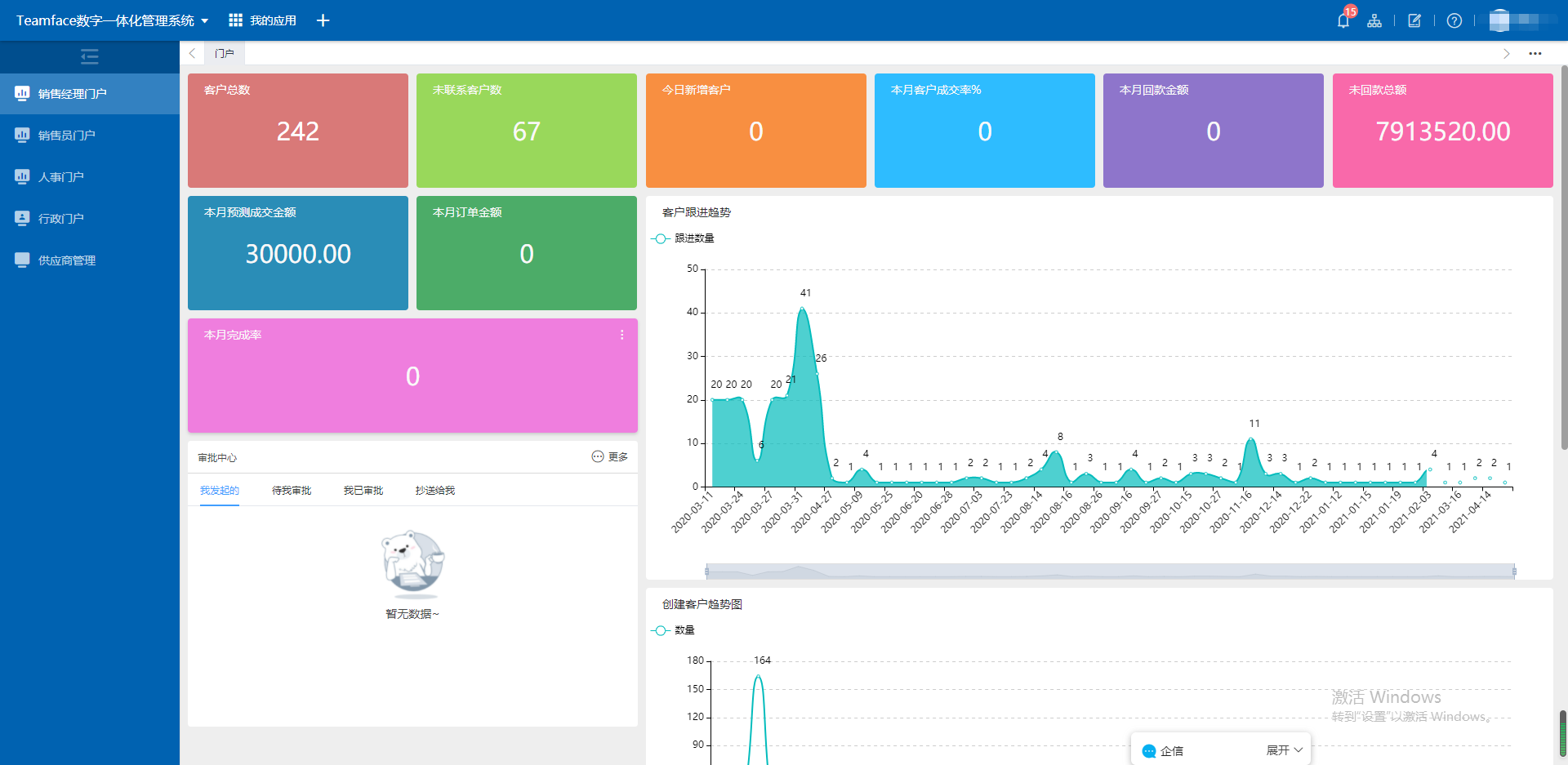Viewport: 1568px width, 765px height.
Task: Expand the 企信 chat panel
Action: pos(1284,750)
